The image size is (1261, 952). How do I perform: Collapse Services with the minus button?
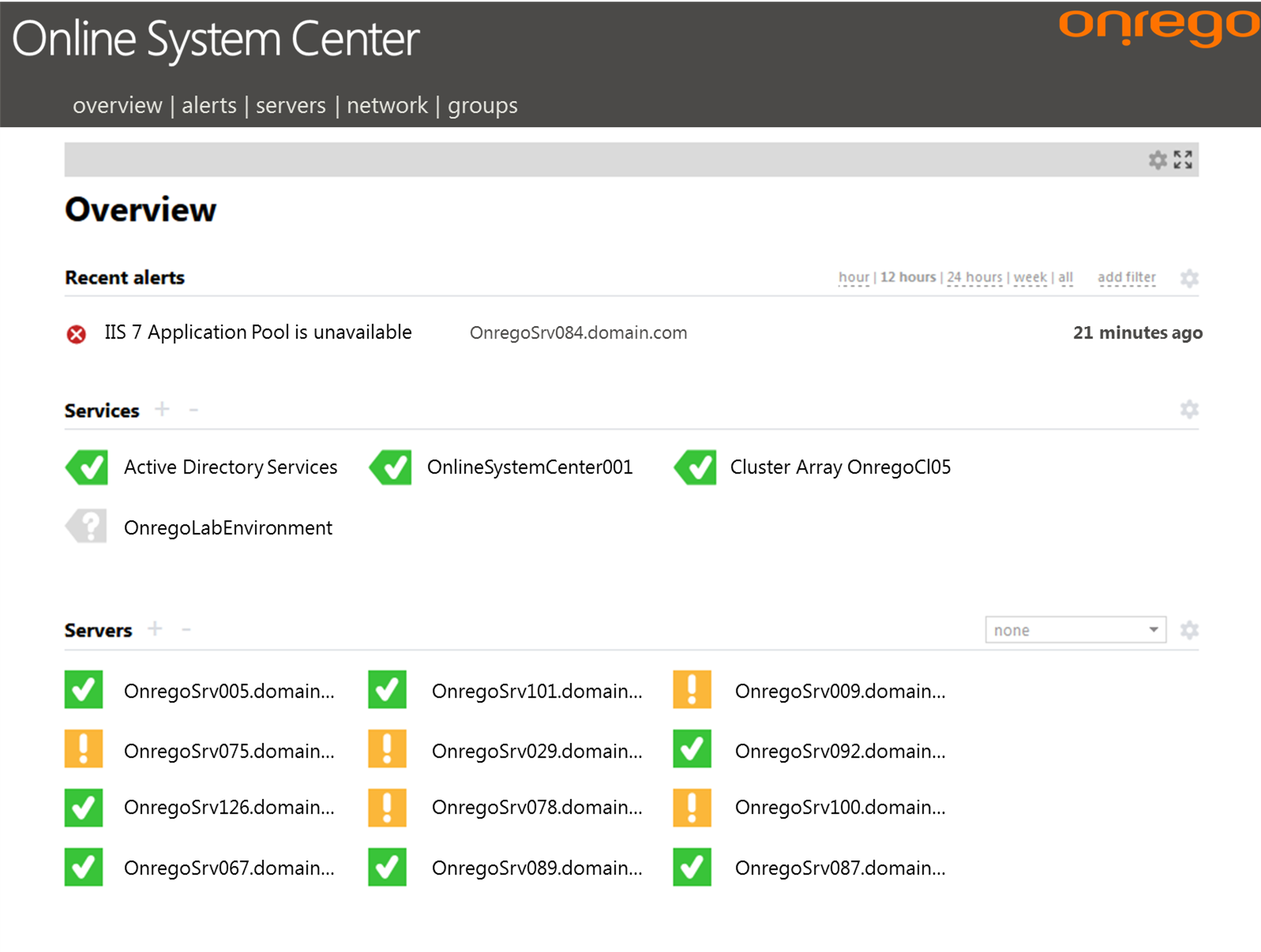(193, 410)
